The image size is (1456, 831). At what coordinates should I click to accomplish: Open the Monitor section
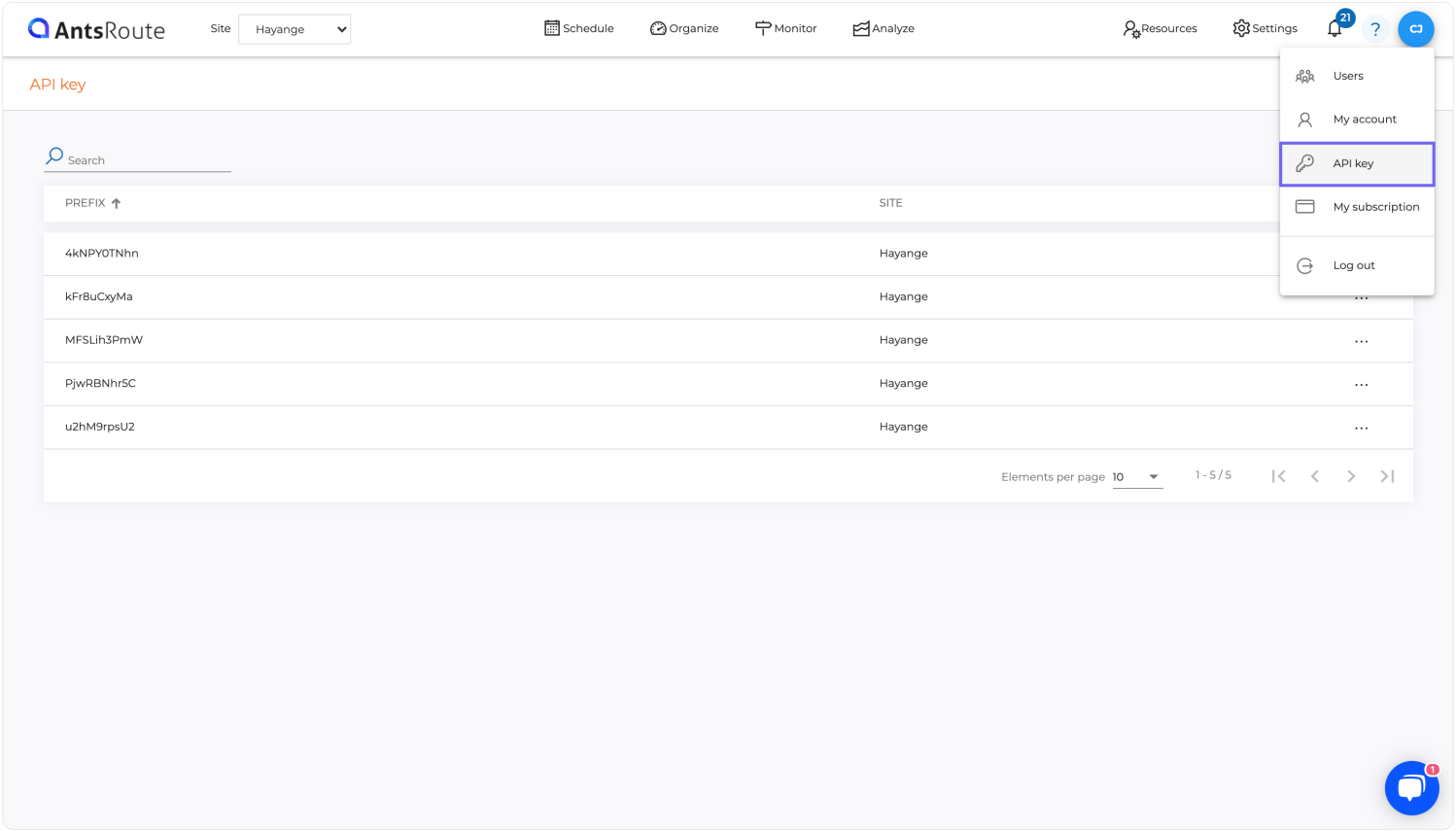point(786,28)
